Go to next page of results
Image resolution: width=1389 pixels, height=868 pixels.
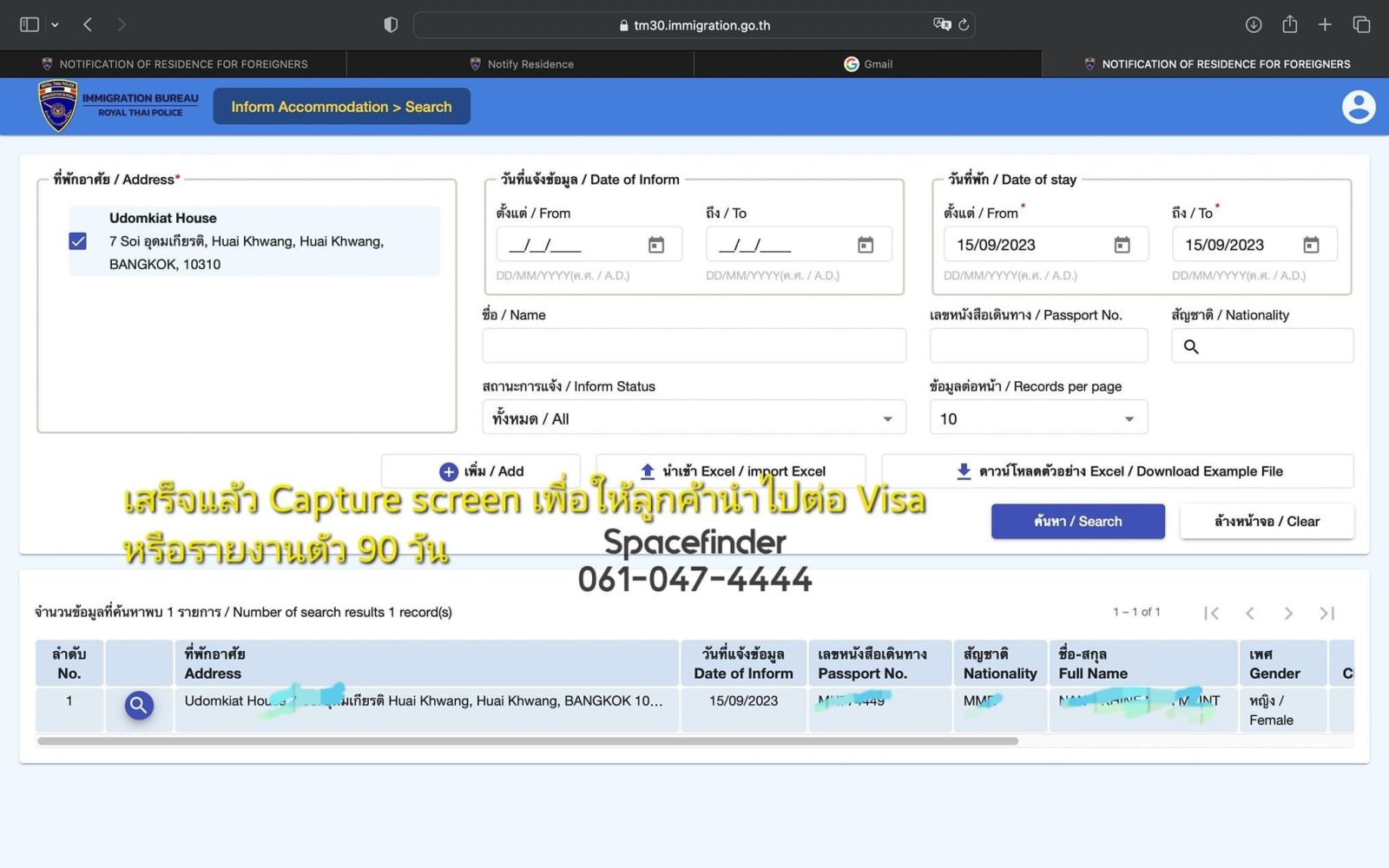(1288, 614)
